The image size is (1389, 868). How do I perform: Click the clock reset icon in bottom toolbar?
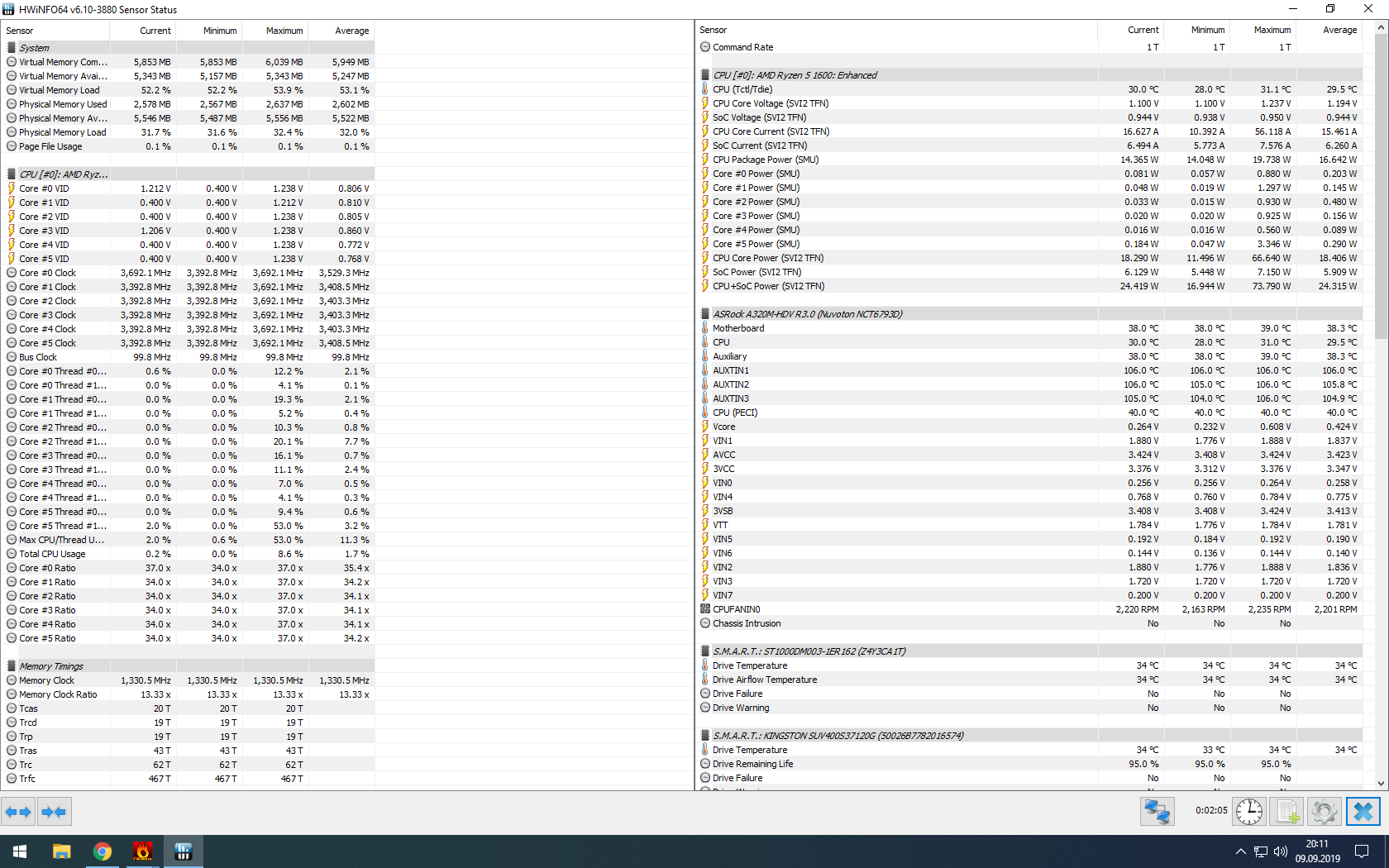coord(1249,812)
